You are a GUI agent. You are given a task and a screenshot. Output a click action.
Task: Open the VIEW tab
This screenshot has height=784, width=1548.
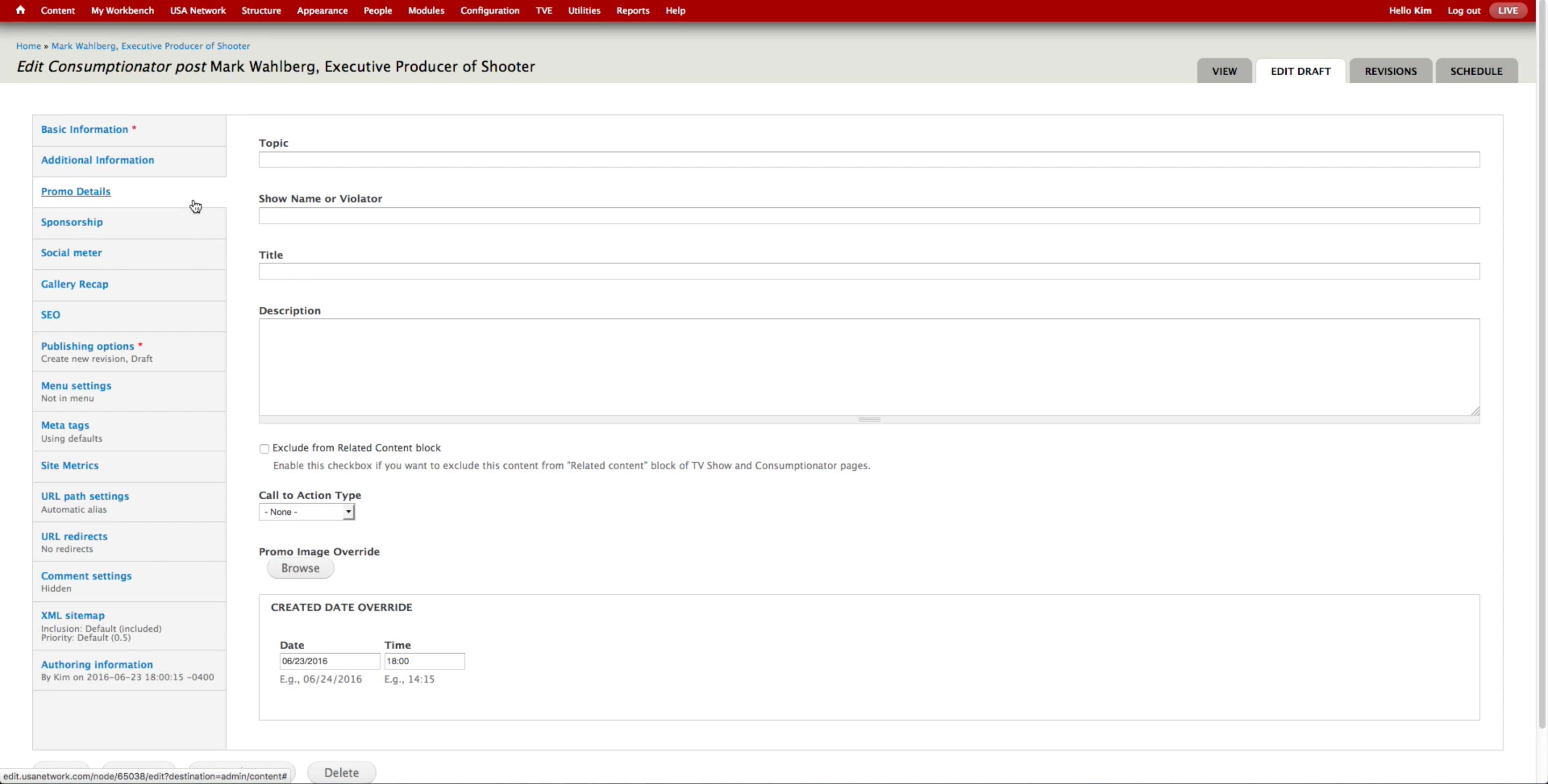click(1223, 71)
